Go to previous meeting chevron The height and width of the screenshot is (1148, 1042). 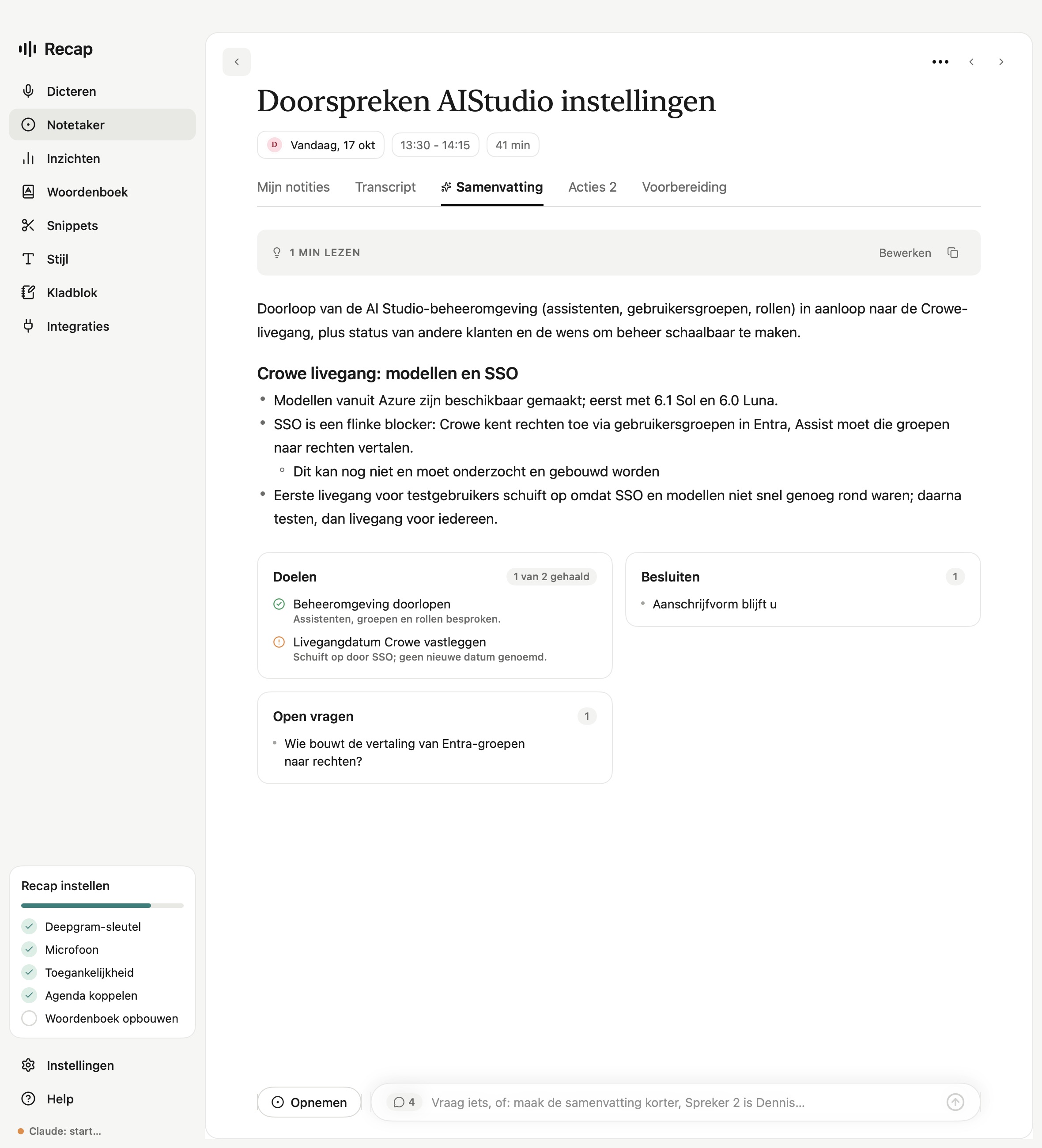(971, 62)
